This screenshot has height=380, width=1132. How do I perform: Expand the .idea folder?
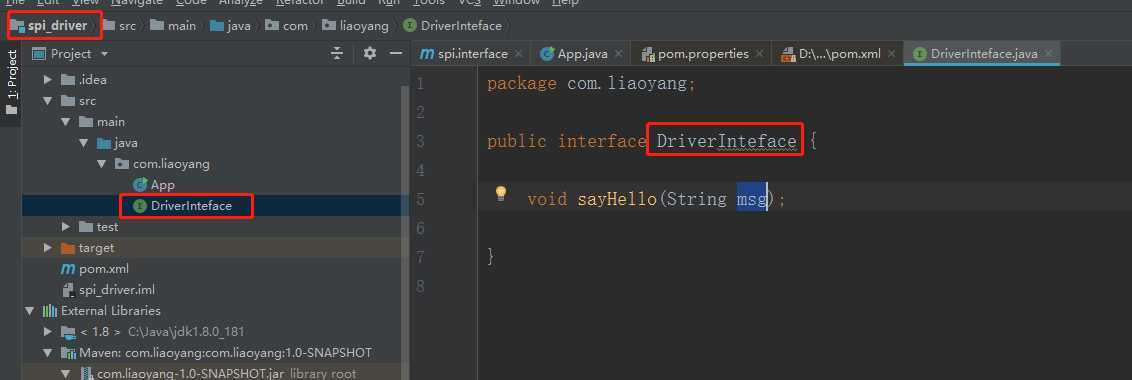(x=48, y=79)
